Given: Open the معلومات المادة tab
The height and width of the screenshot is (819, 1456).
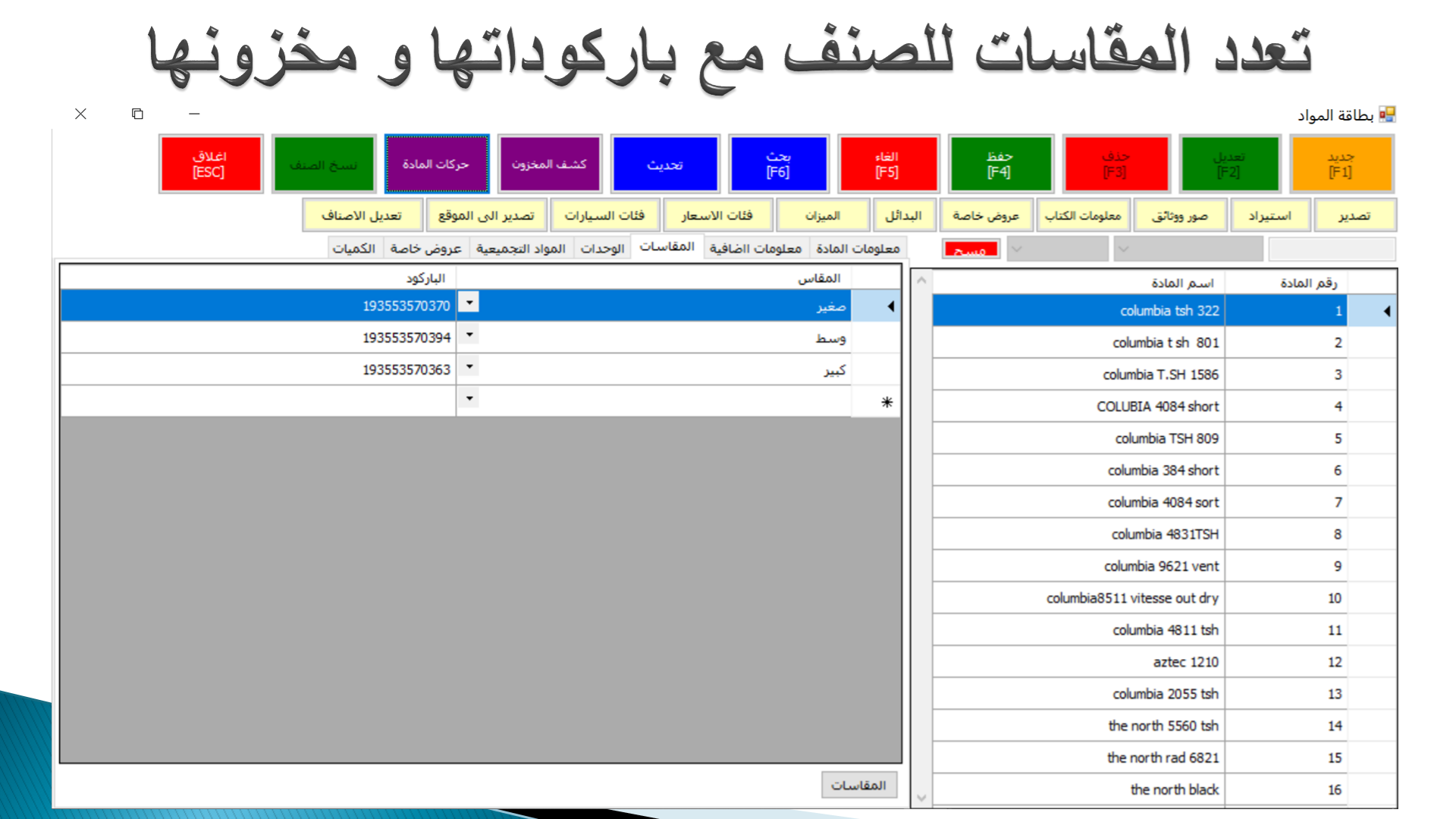Looking at the screenshot, I should click(858, 249).
